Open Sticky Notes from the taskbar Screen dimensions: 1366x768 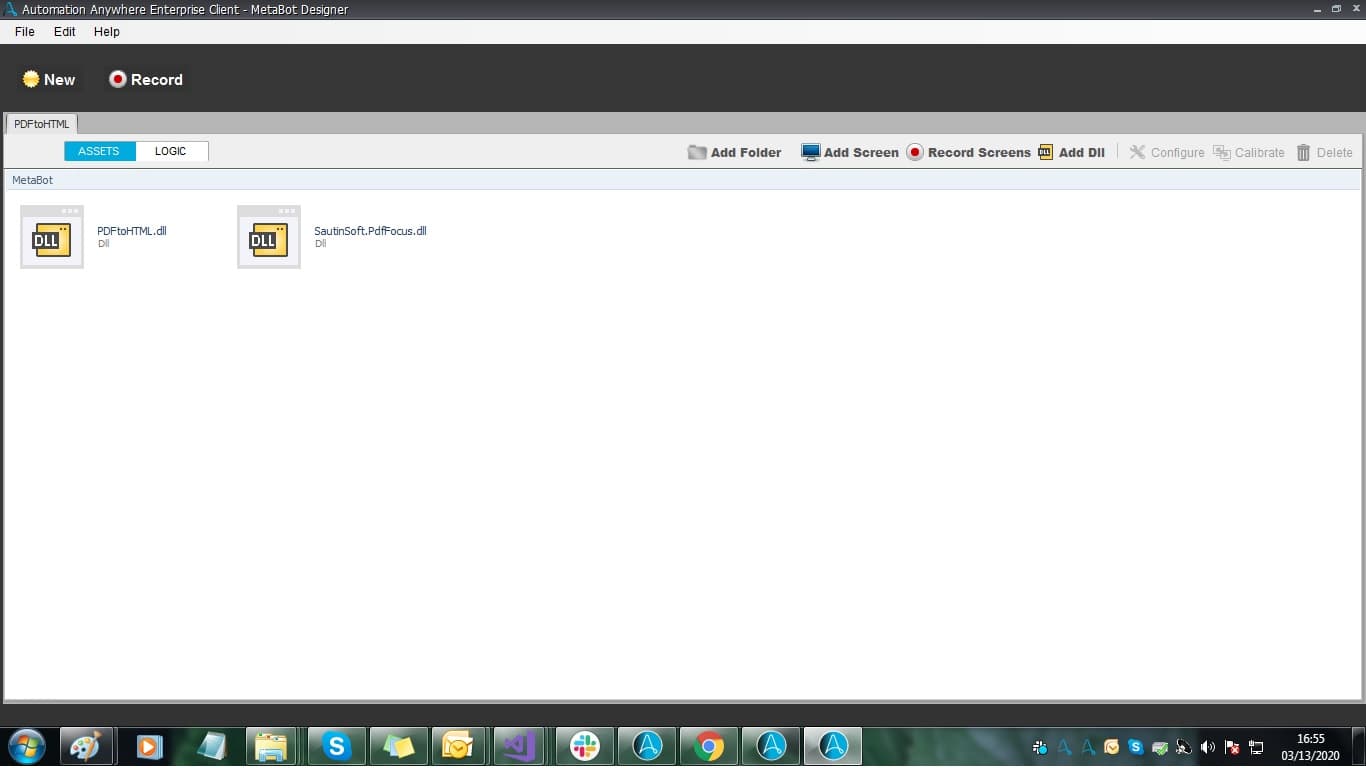click(399, 746)
